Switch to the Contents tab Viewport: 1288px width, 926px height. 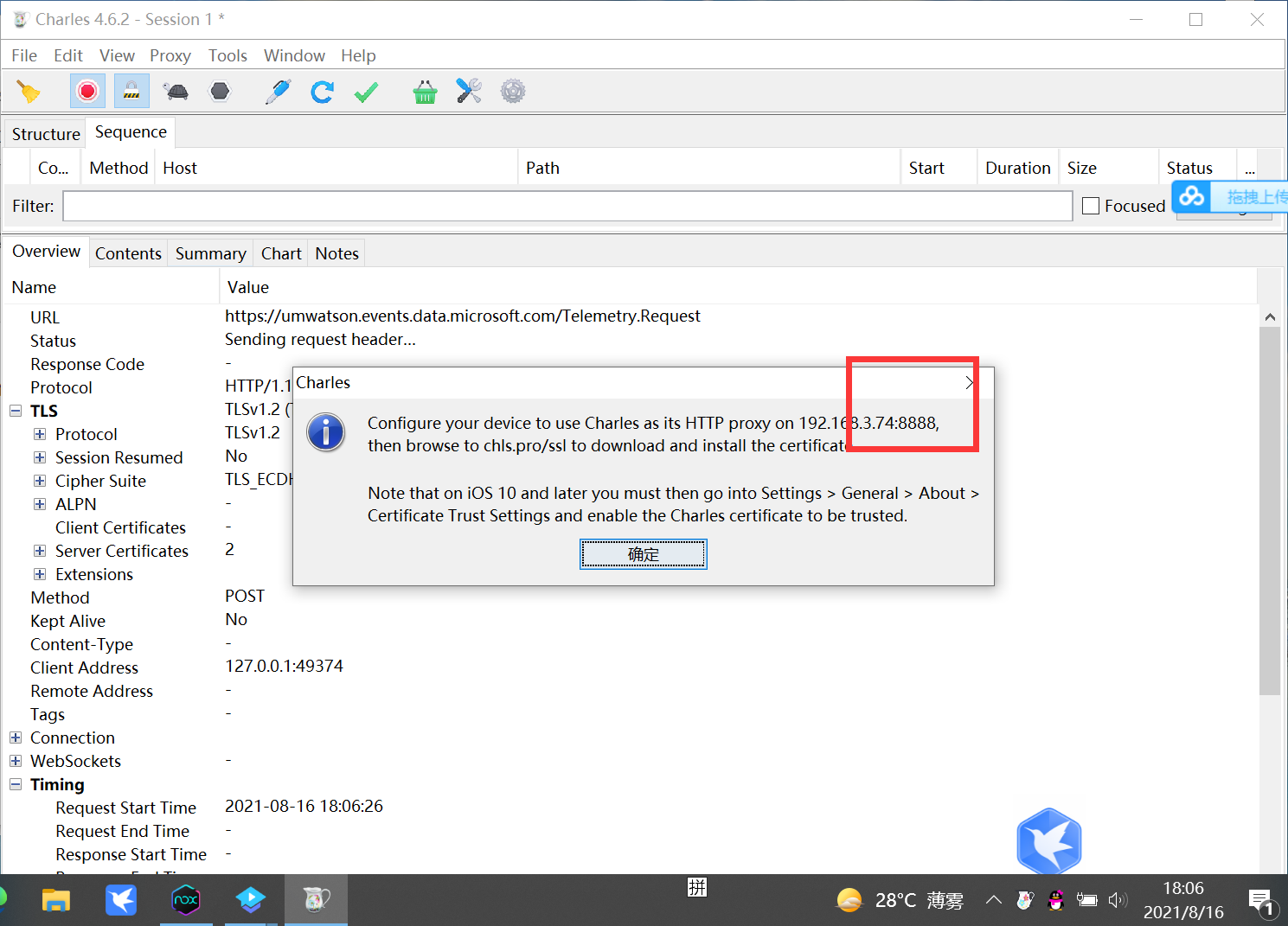pos(128,253)
